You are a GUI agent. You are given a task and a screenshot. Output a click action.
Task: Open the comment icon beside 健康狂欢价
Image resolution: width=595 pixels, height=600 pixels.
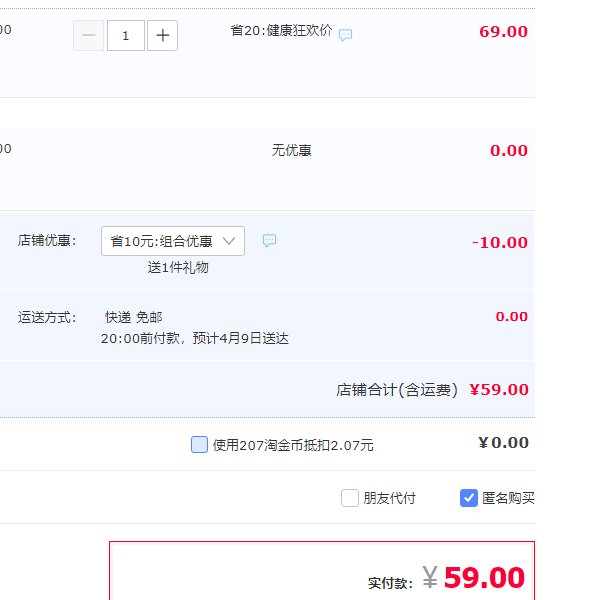[x=345, y=35]
